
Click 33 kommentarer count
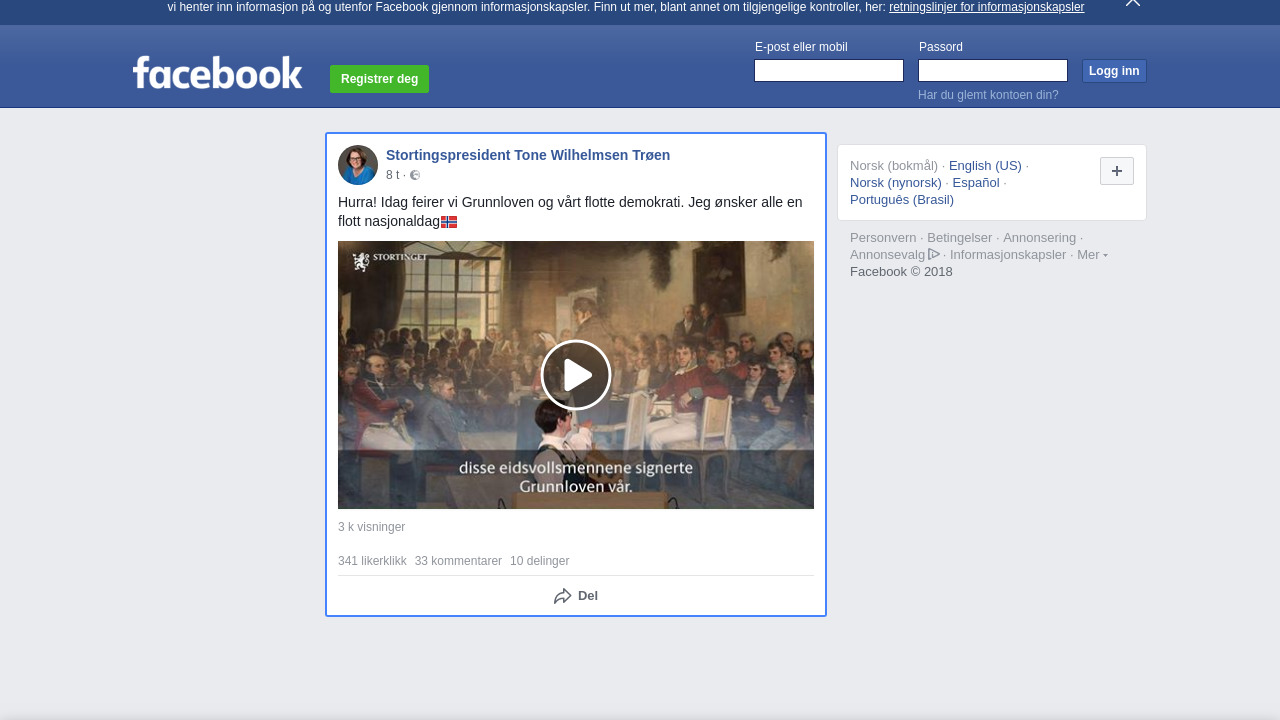pos(458,561)
